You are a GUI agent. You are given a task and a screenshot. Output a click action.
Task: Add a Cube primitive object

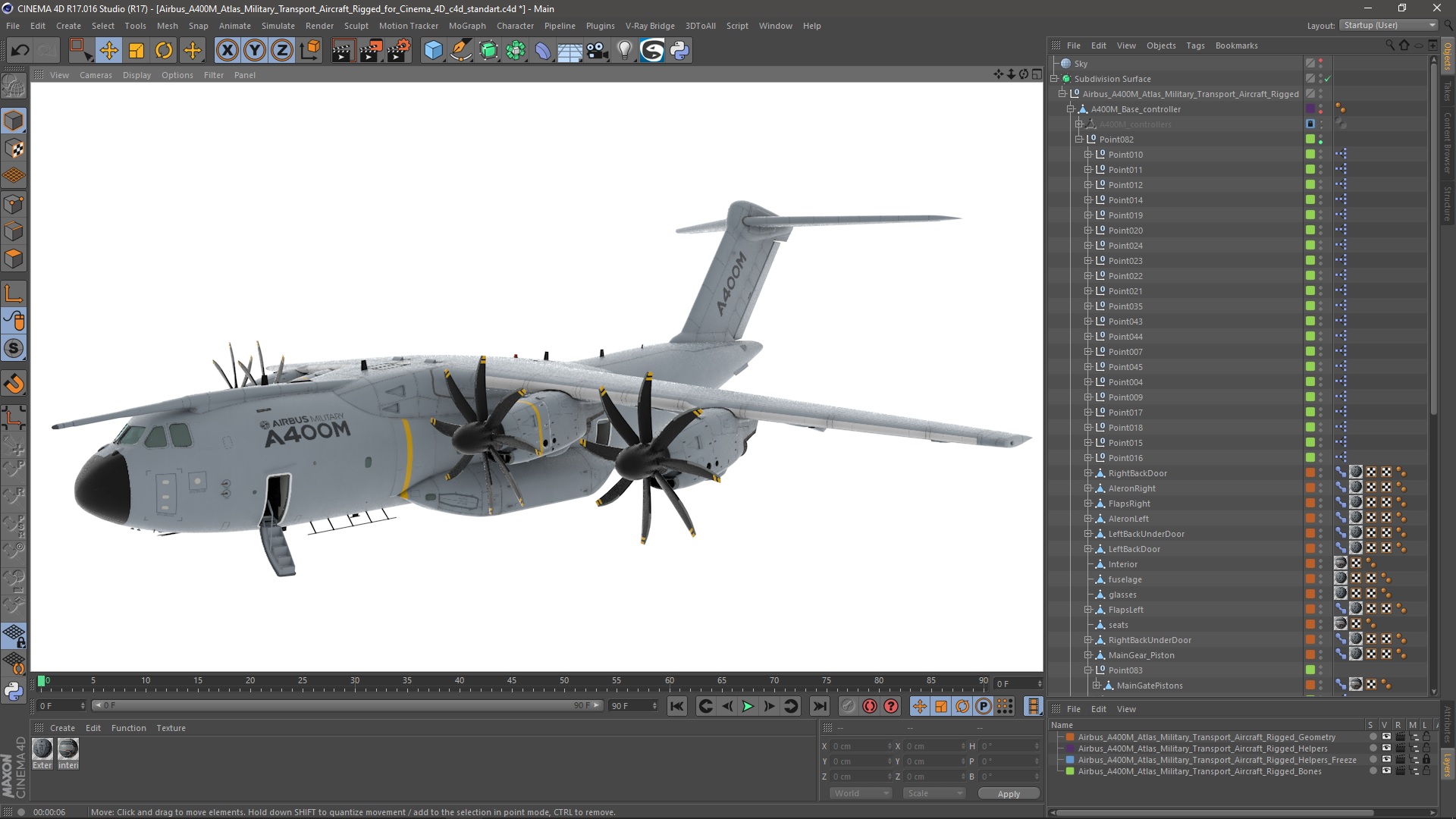433,51
